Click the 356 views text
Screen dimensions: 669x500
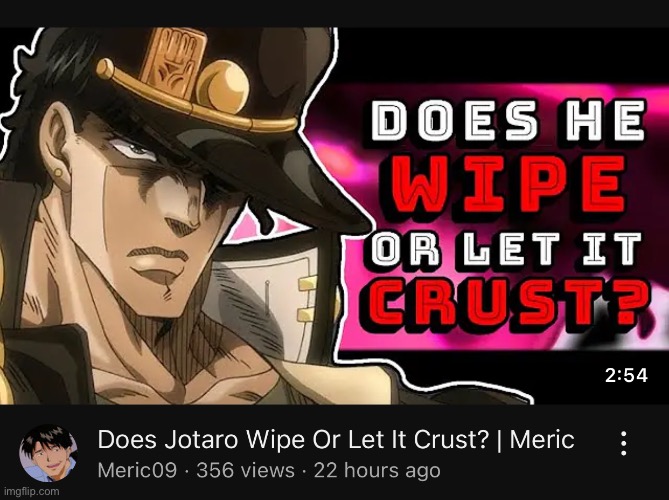(245, 471)
